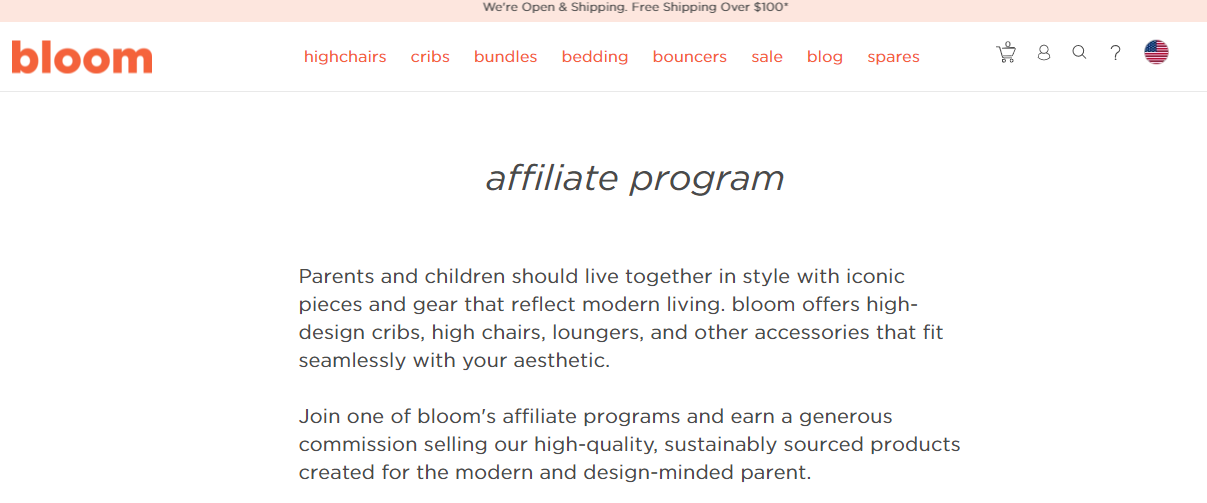Screen dimensions: 1207x503
Task: Click the help question mark icon
Action: click(x=1116, y=53)
